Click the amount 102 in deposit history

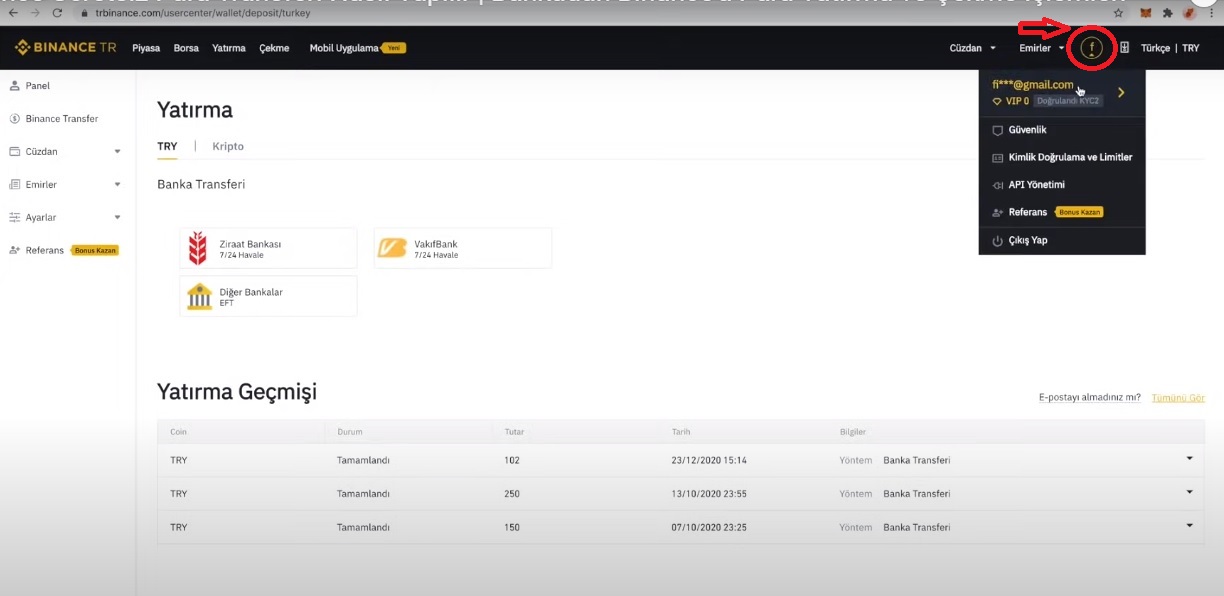pos(512,460)
